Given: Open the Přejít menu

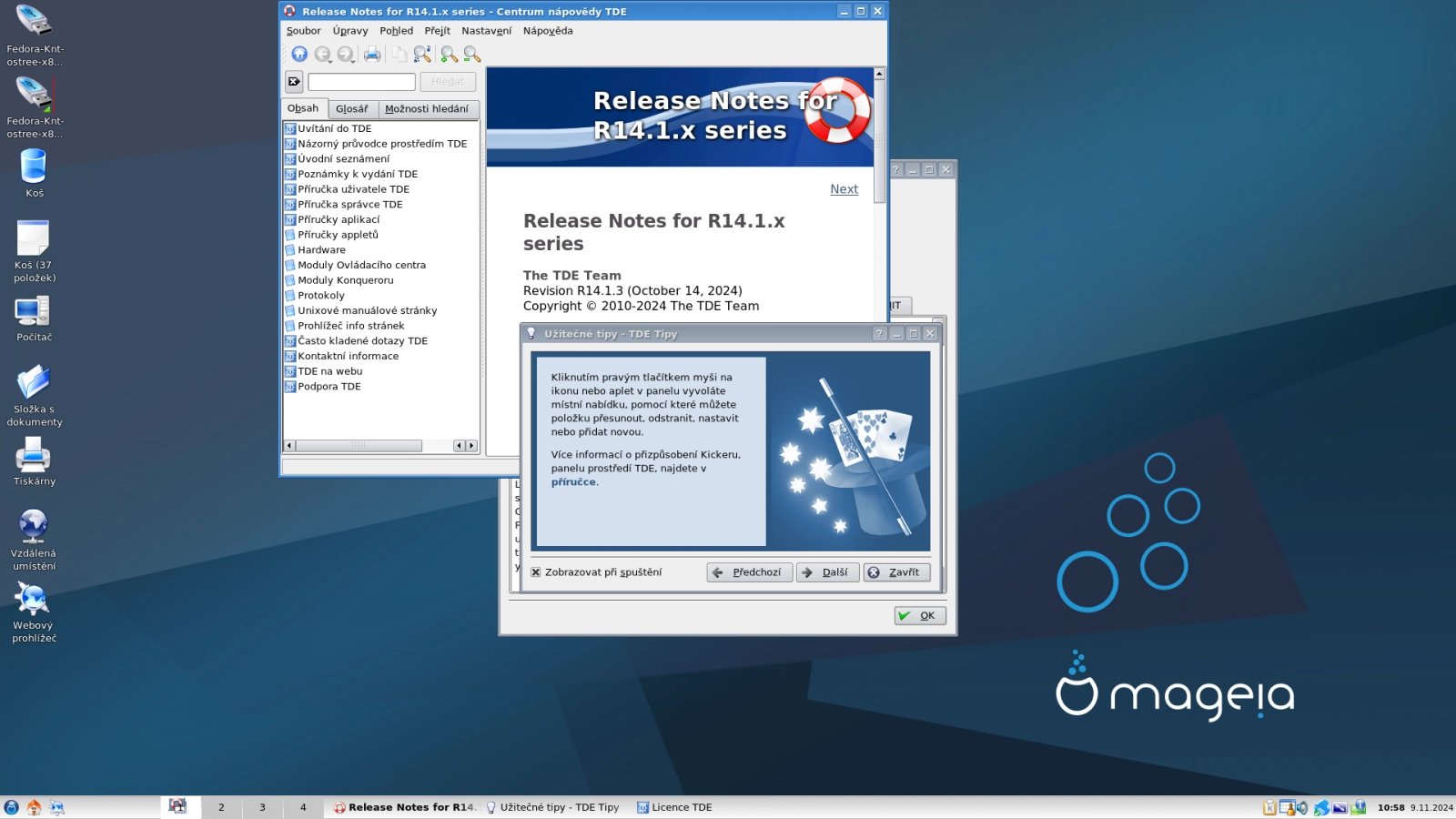Looking at the screenshot, I should click(x=437, y=31).
